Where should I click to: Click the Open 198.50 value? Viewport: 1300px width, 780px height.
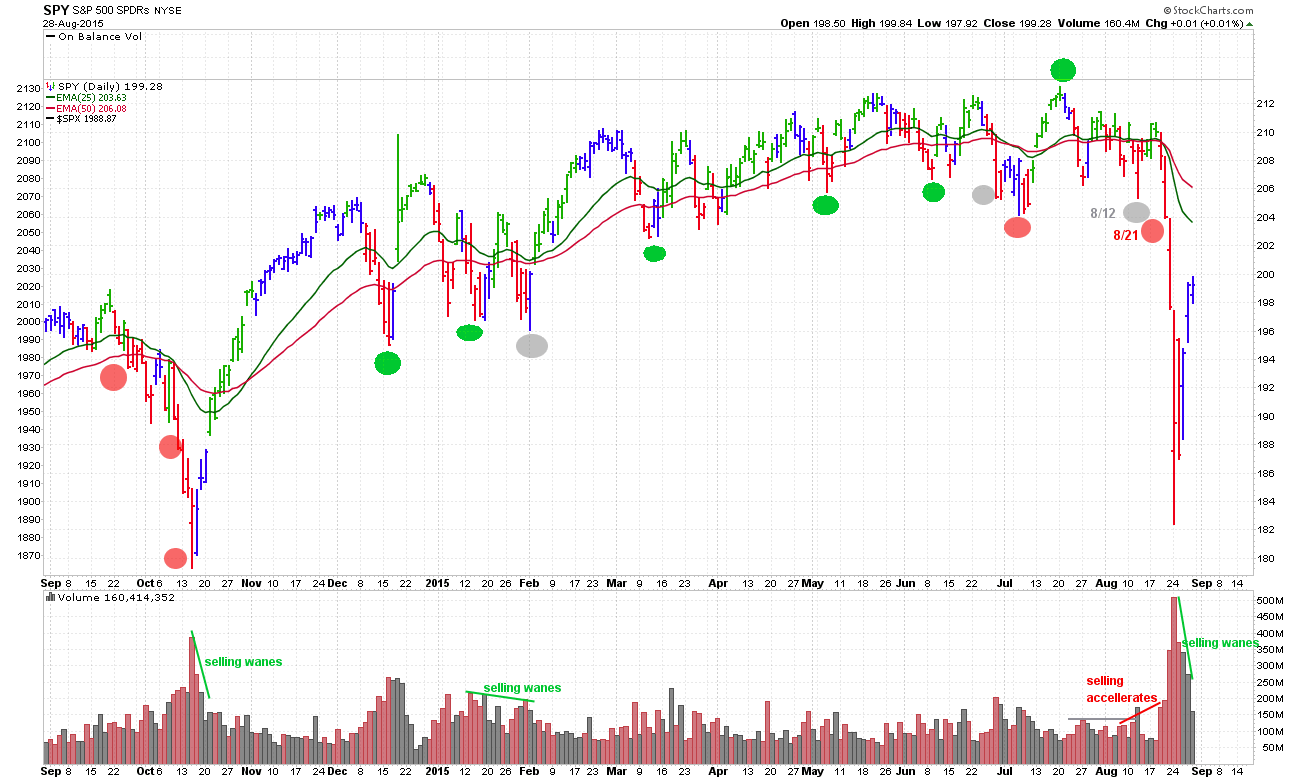click(811, 23)
